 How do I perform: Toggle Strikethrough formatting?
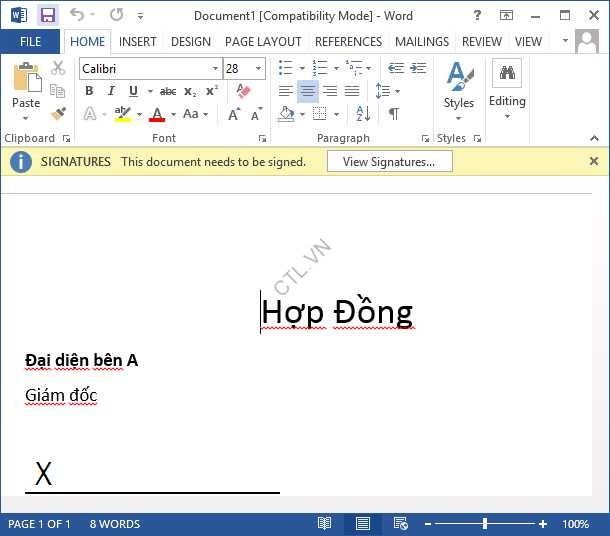coord(168,91)
